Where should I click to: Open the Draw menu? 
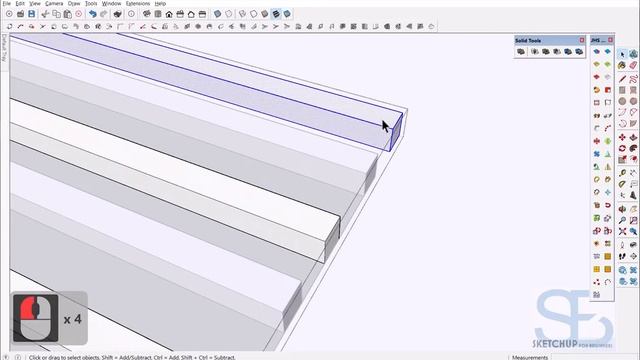point(74,3)
